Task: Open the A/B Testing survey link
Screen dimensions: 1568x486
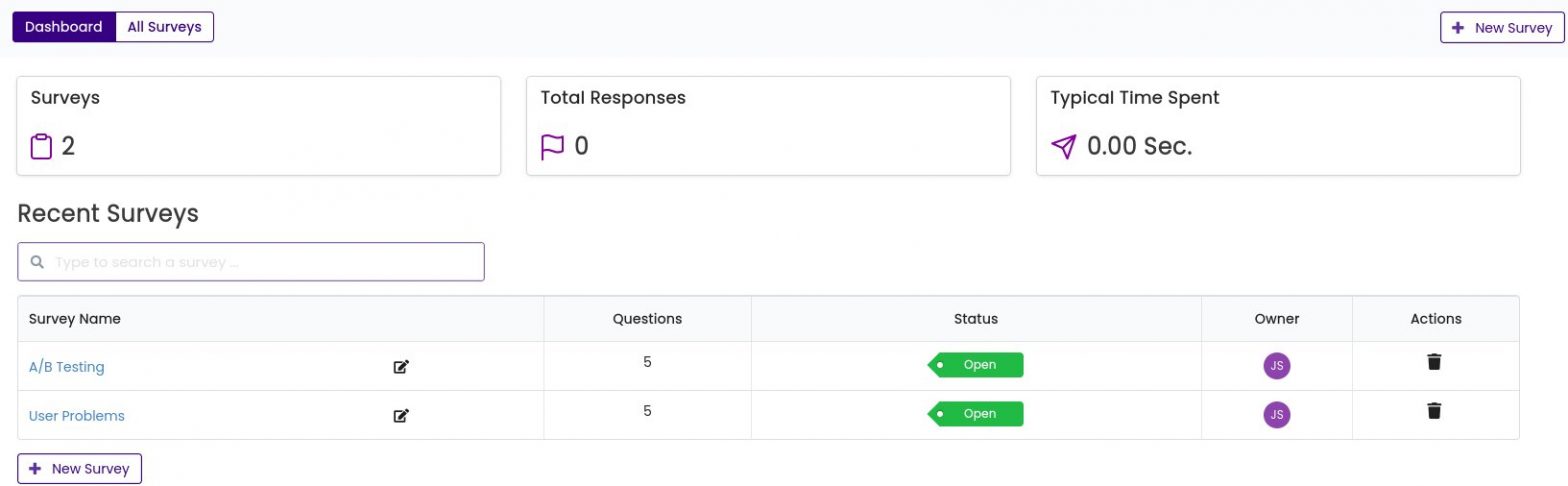Action: click(66, 367)
